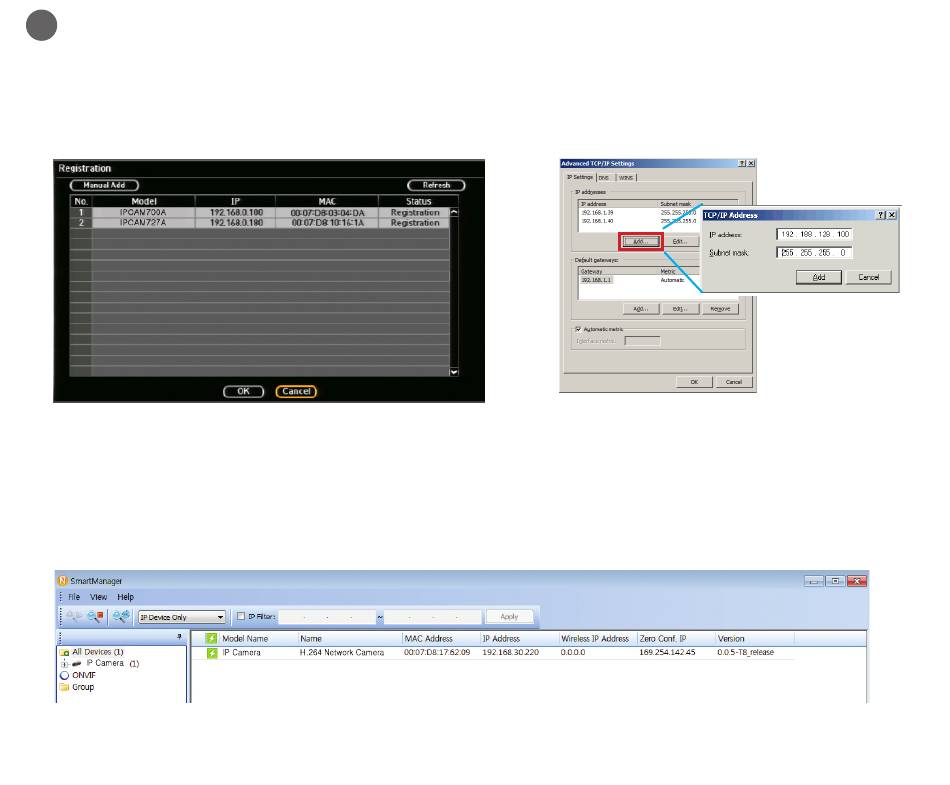Close the TCP/IP Address dialog

pos(892,215)
